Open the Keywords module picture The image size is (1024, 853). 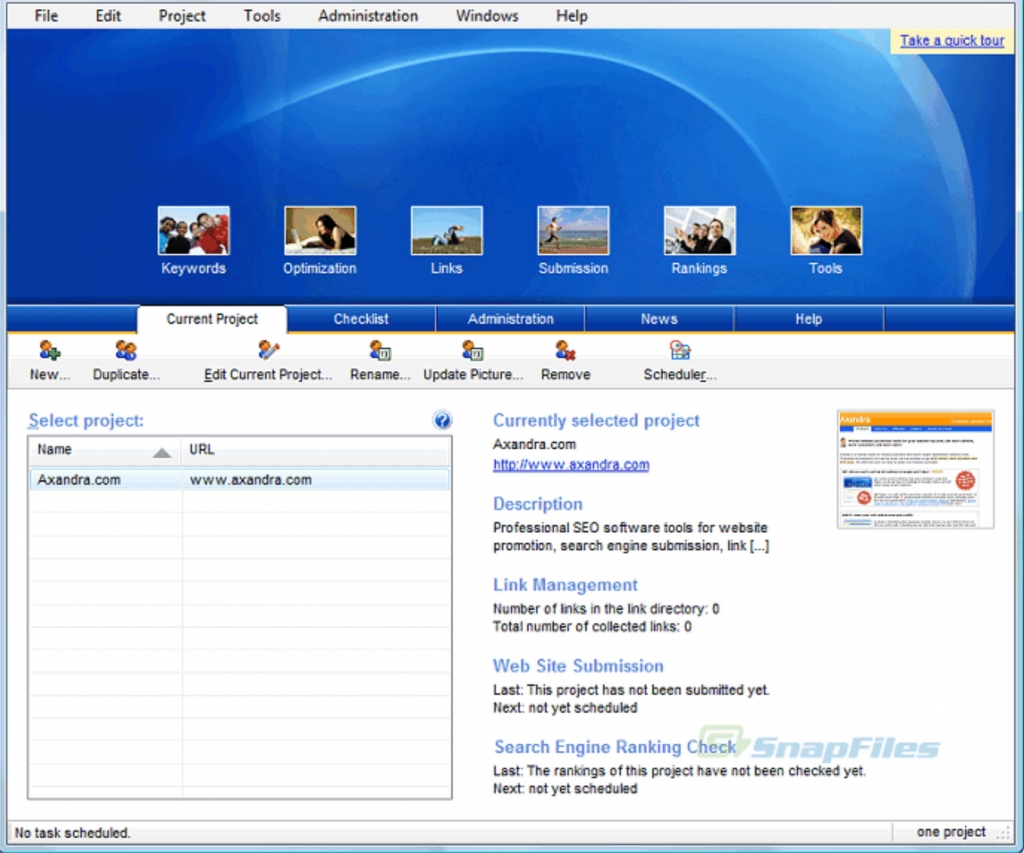(193, 231)
